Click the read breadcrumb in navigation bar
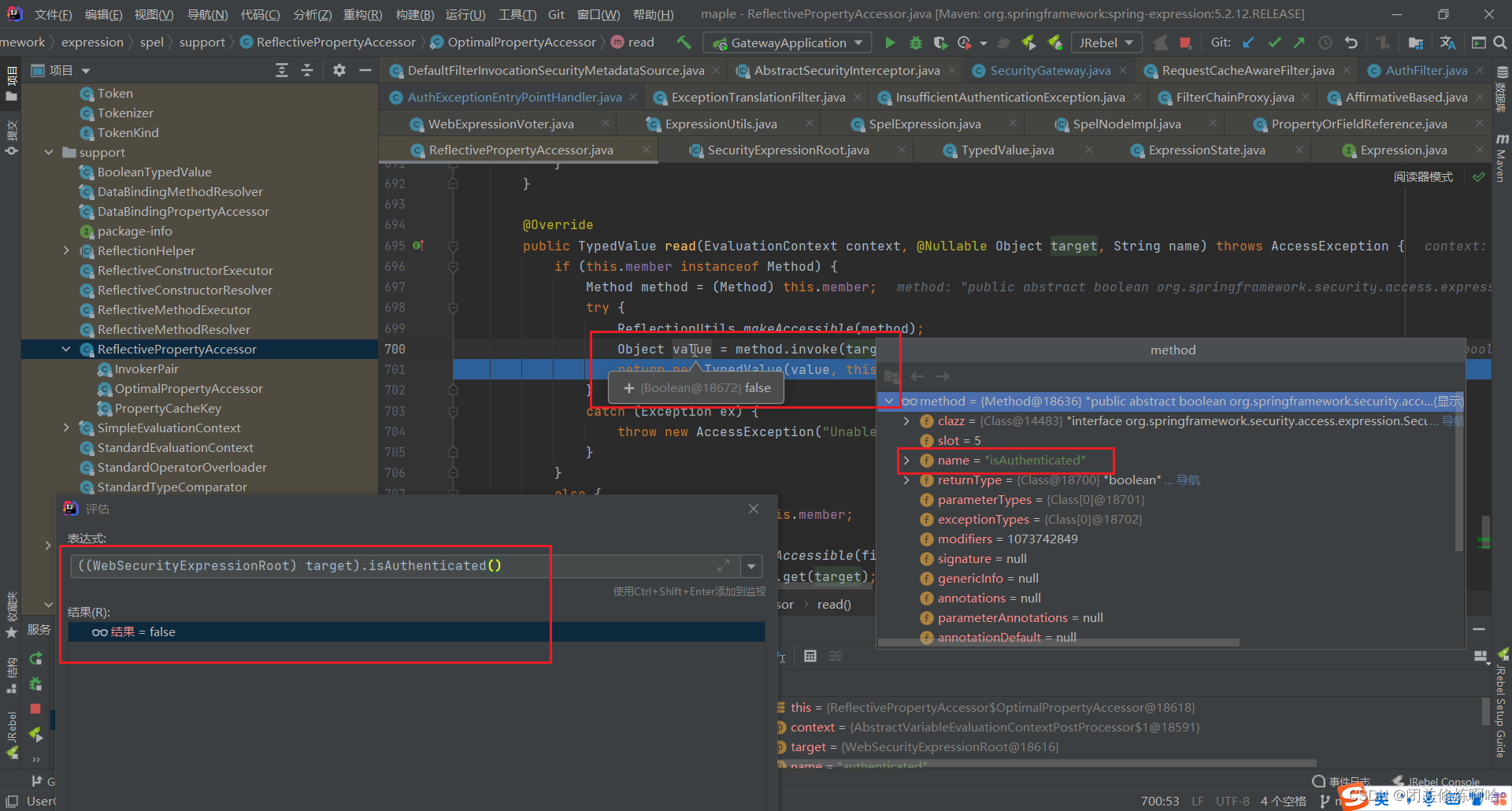The height and width of the screenshot is (811, 1512). point(632,43)
